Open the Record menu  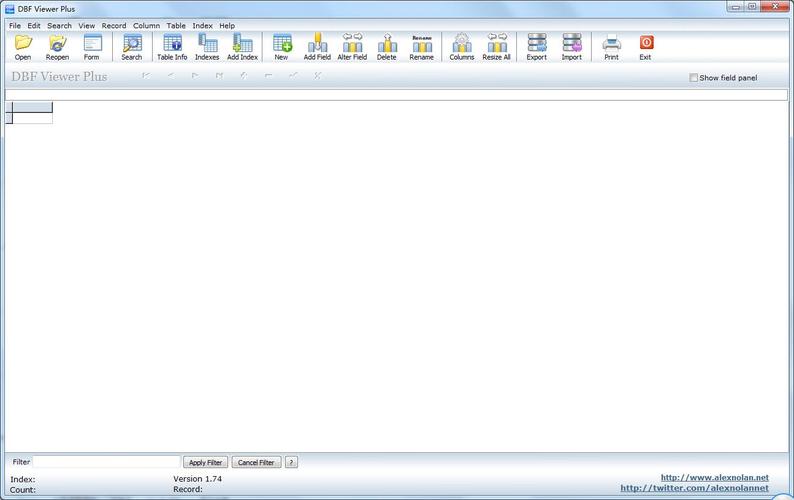pos(114,25)
